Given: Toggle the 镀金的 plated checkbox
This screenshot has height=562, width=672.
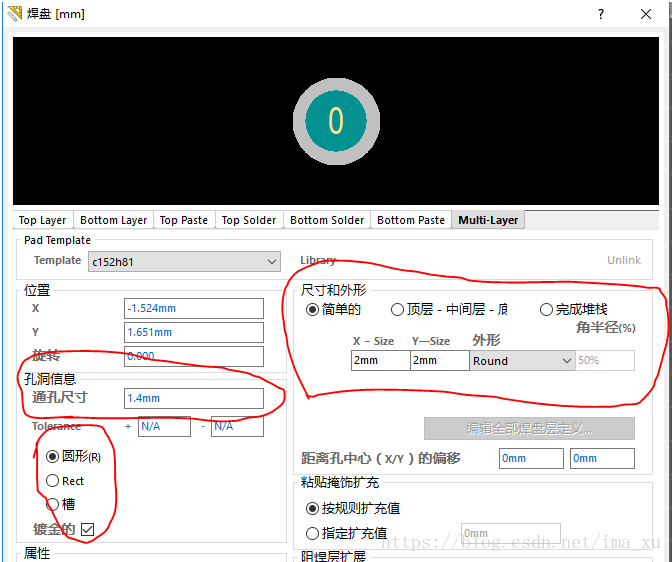Looking at the screenshot, I should point(87,529).
